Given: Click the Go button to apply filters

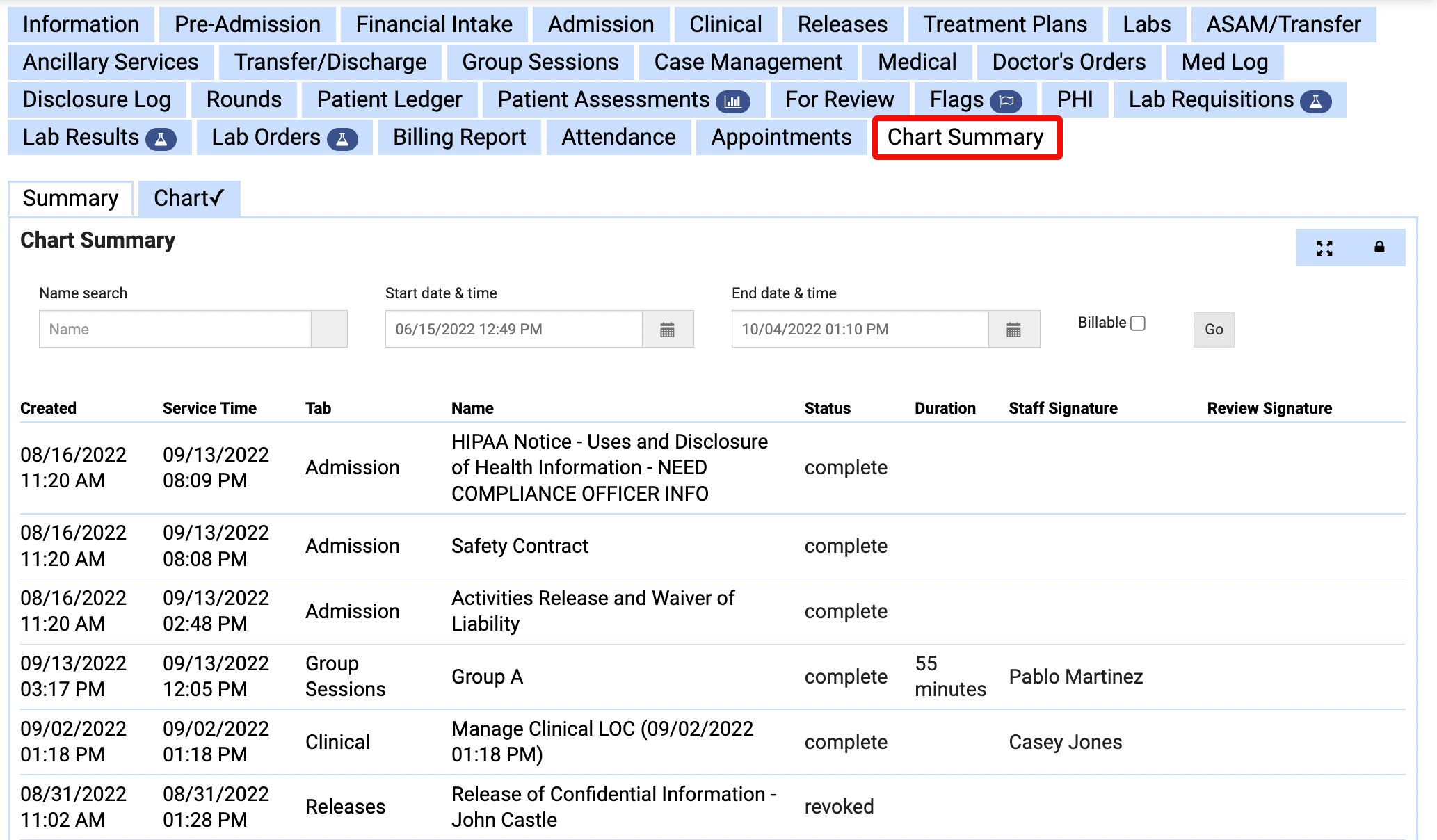Looking at the screenshot, I should click(x=1213, y=330).
